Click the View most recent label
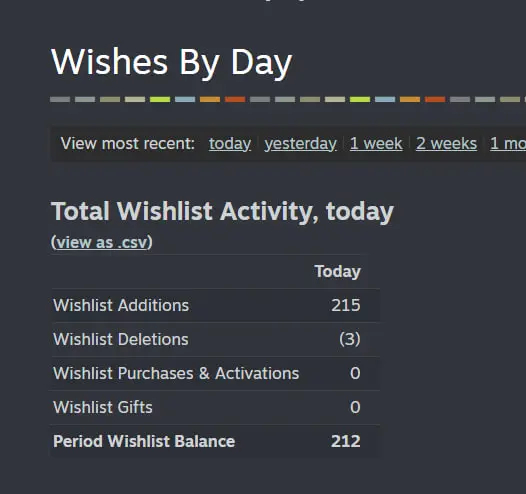This screenshot has height=494, width=526. point(127,144)
